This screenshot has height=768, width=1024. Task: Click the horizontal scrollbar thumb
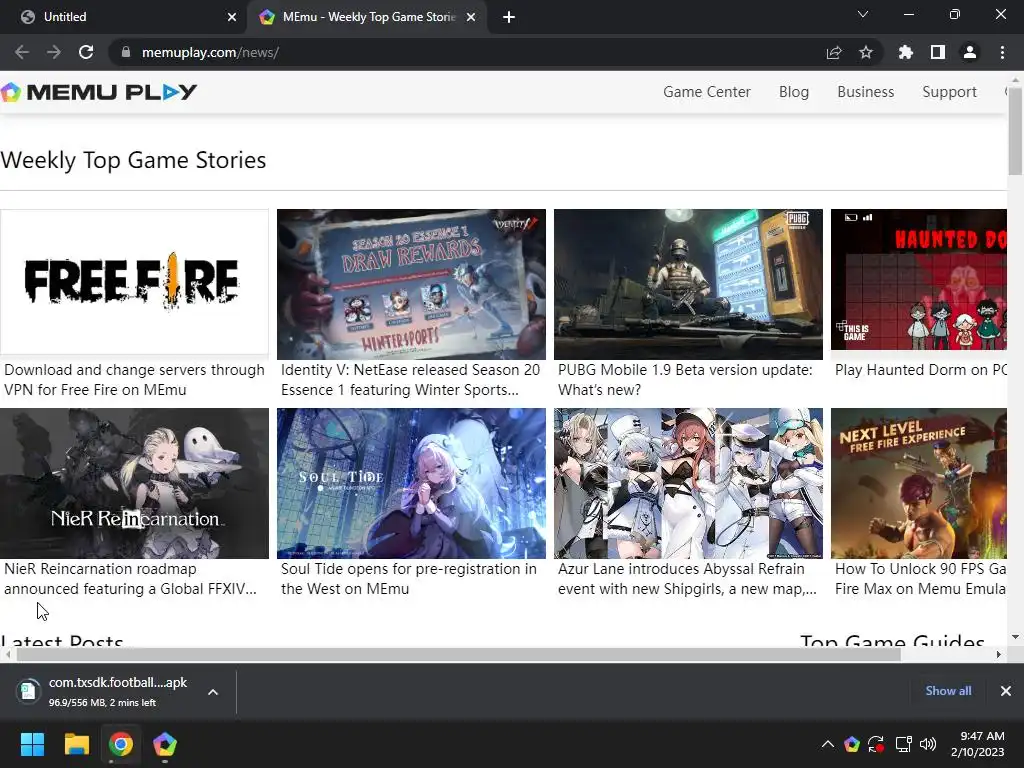coord(458,654)
